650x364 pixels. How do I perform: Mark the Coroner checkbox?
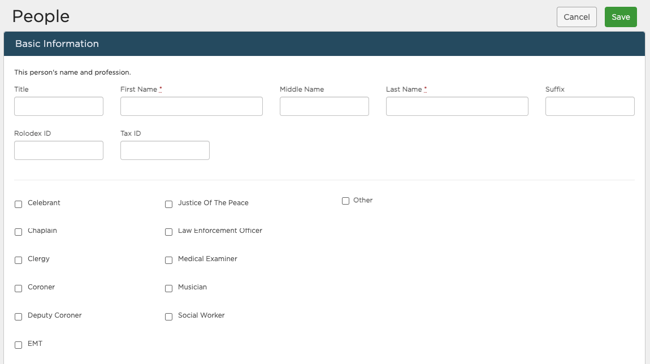[18, 288]
